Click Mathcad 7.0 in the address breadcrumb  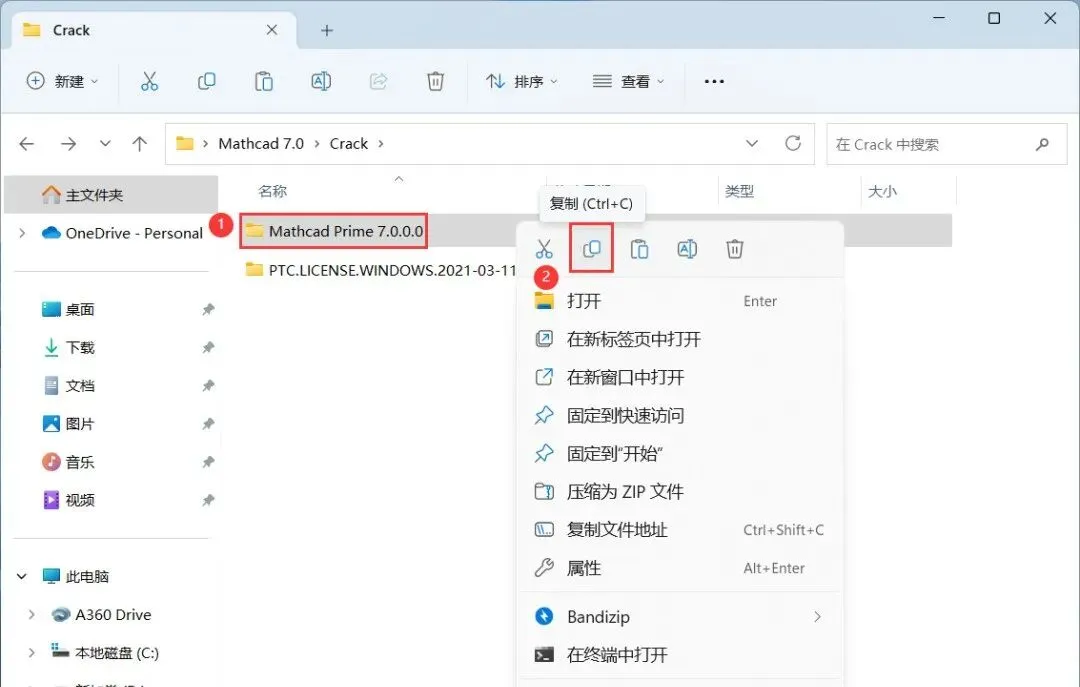coord(261,143)
